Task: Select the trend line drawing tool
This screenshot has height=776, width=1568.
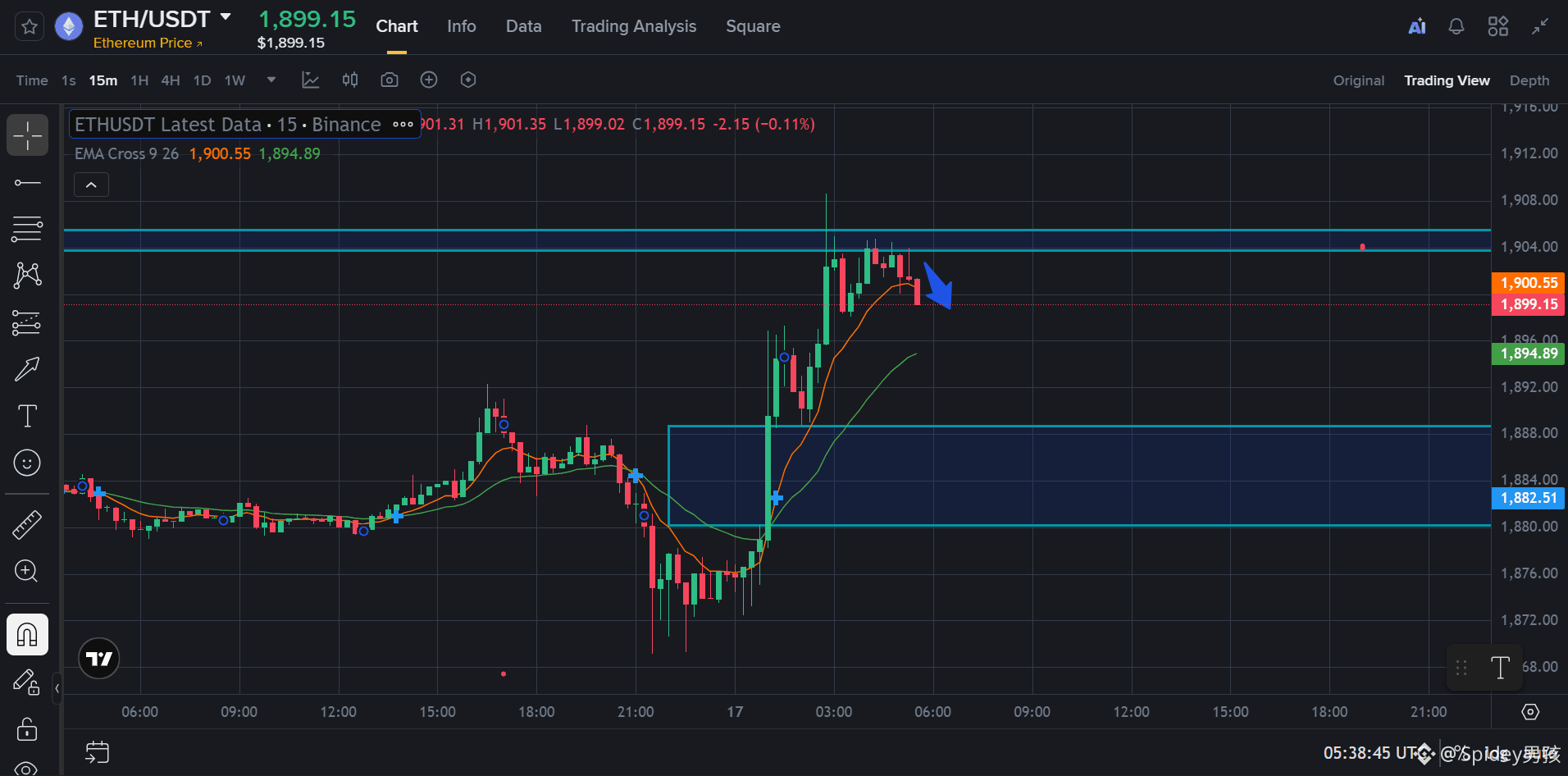Action: point(28,182)
